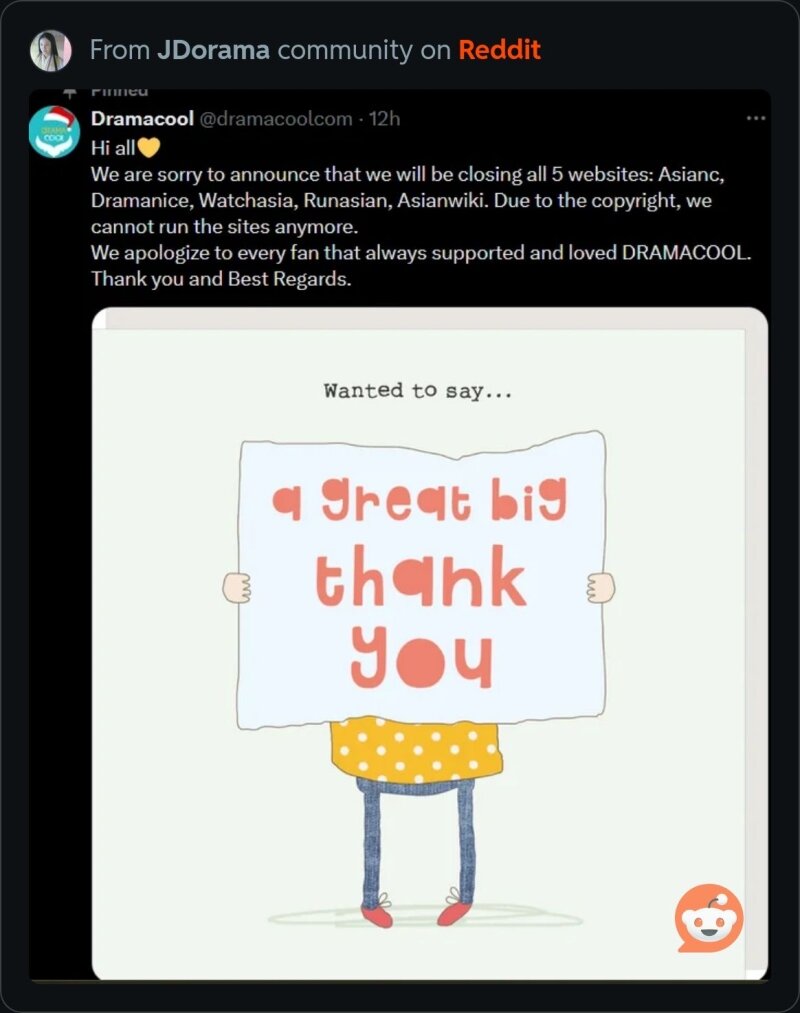Click the yellow heart emoji
The image size is (800, 1013).
pos(149,148)
